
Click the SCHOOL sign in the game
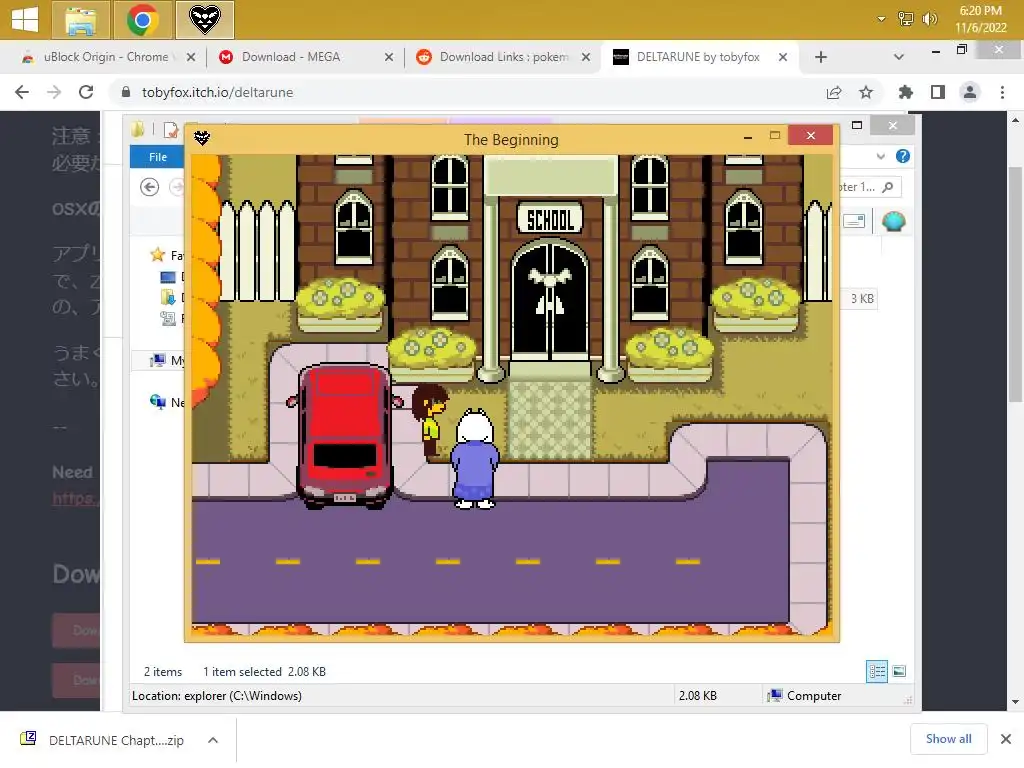550,219
